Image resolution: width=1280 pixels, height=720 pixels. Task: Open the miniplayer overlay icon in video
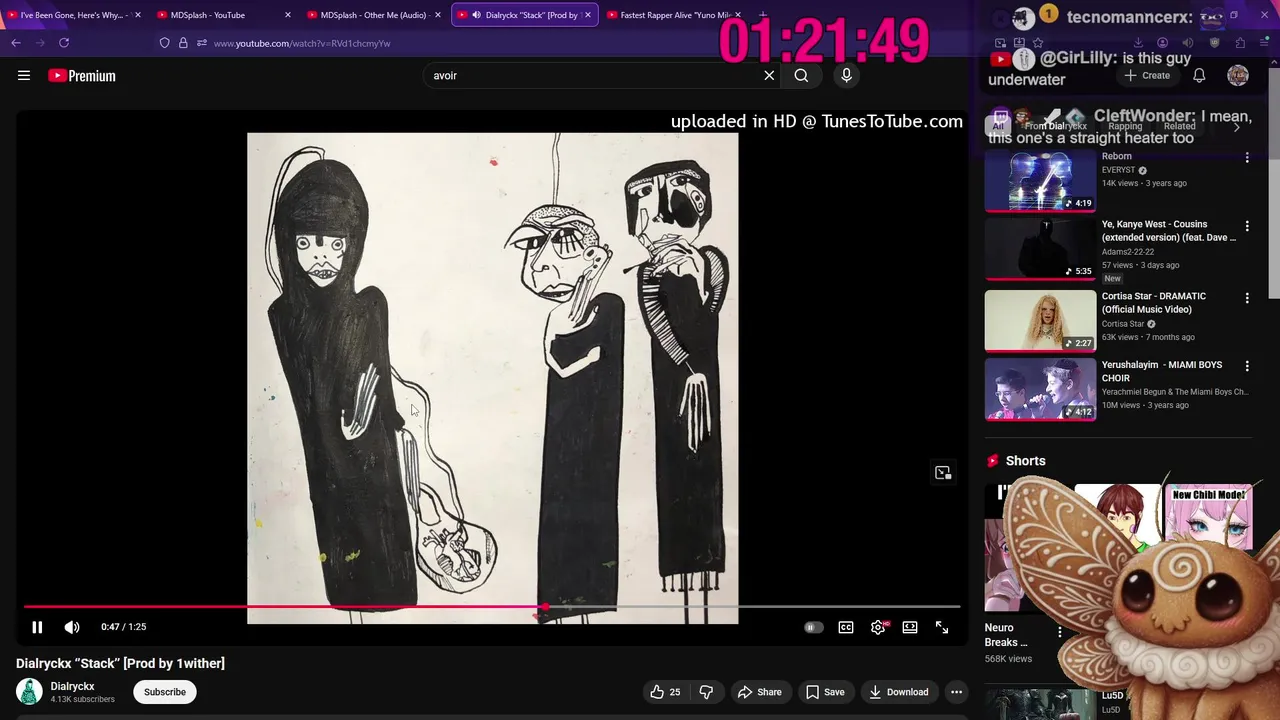tap(943, 473)
